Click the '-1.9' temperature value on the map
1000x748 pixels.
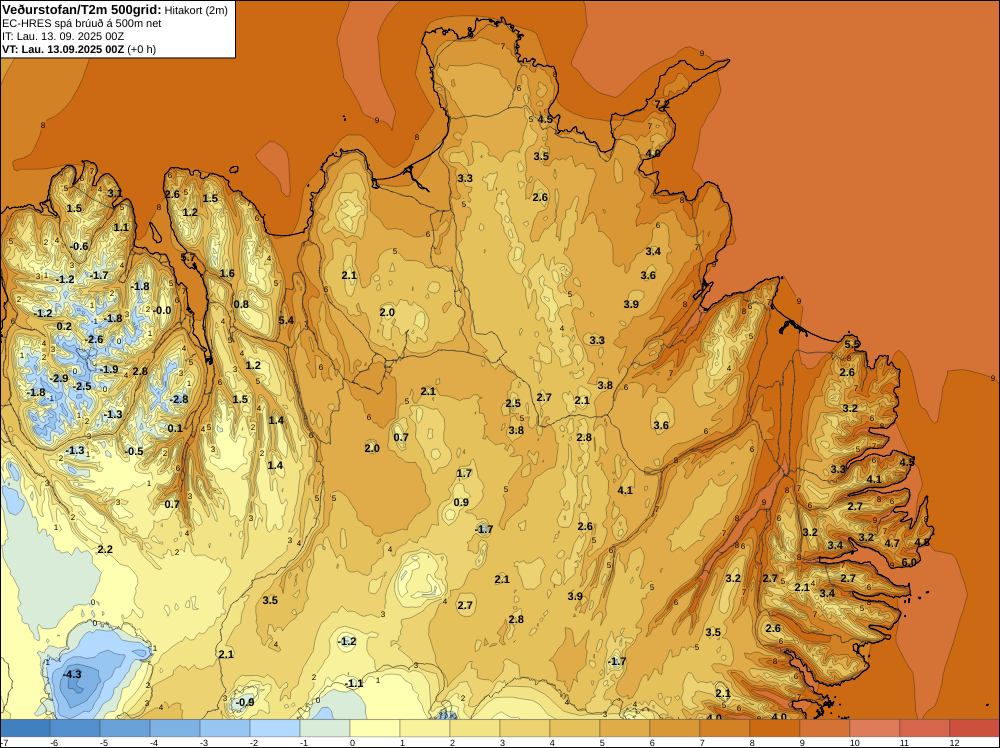(x=108, y=369)
